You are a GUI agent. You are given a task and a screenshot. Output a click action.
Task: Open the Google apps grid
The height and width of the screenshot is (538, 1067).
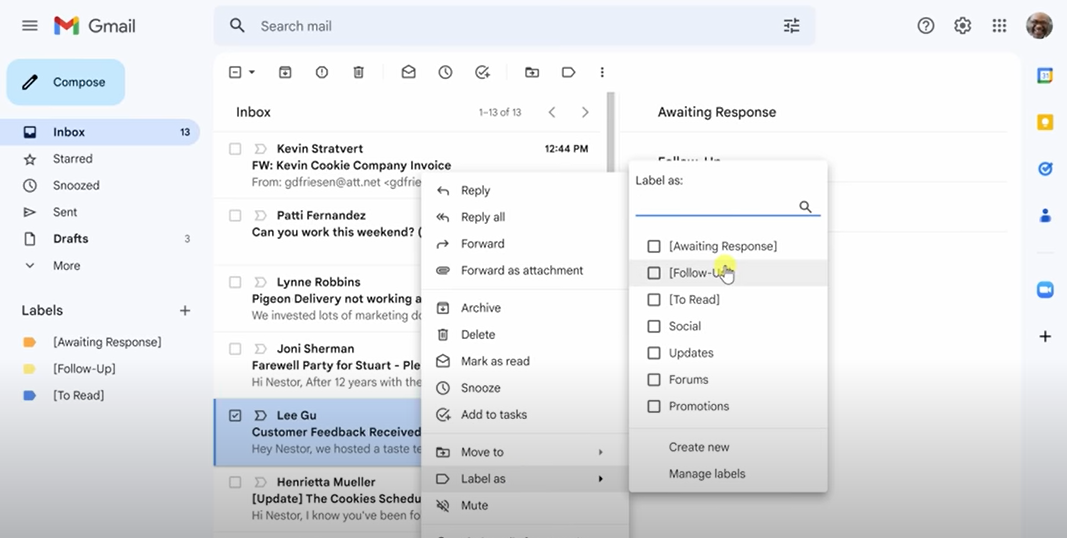998,26
